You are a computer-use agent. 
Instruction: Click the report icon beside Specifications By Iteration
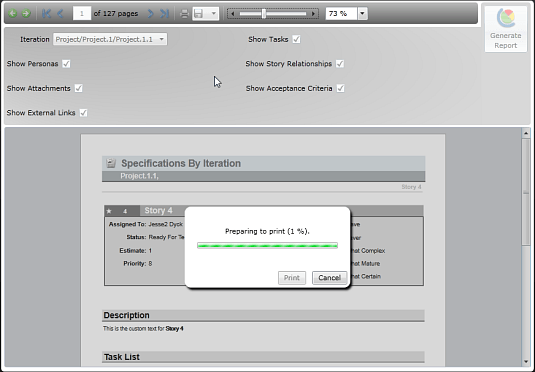click(111, 163)
